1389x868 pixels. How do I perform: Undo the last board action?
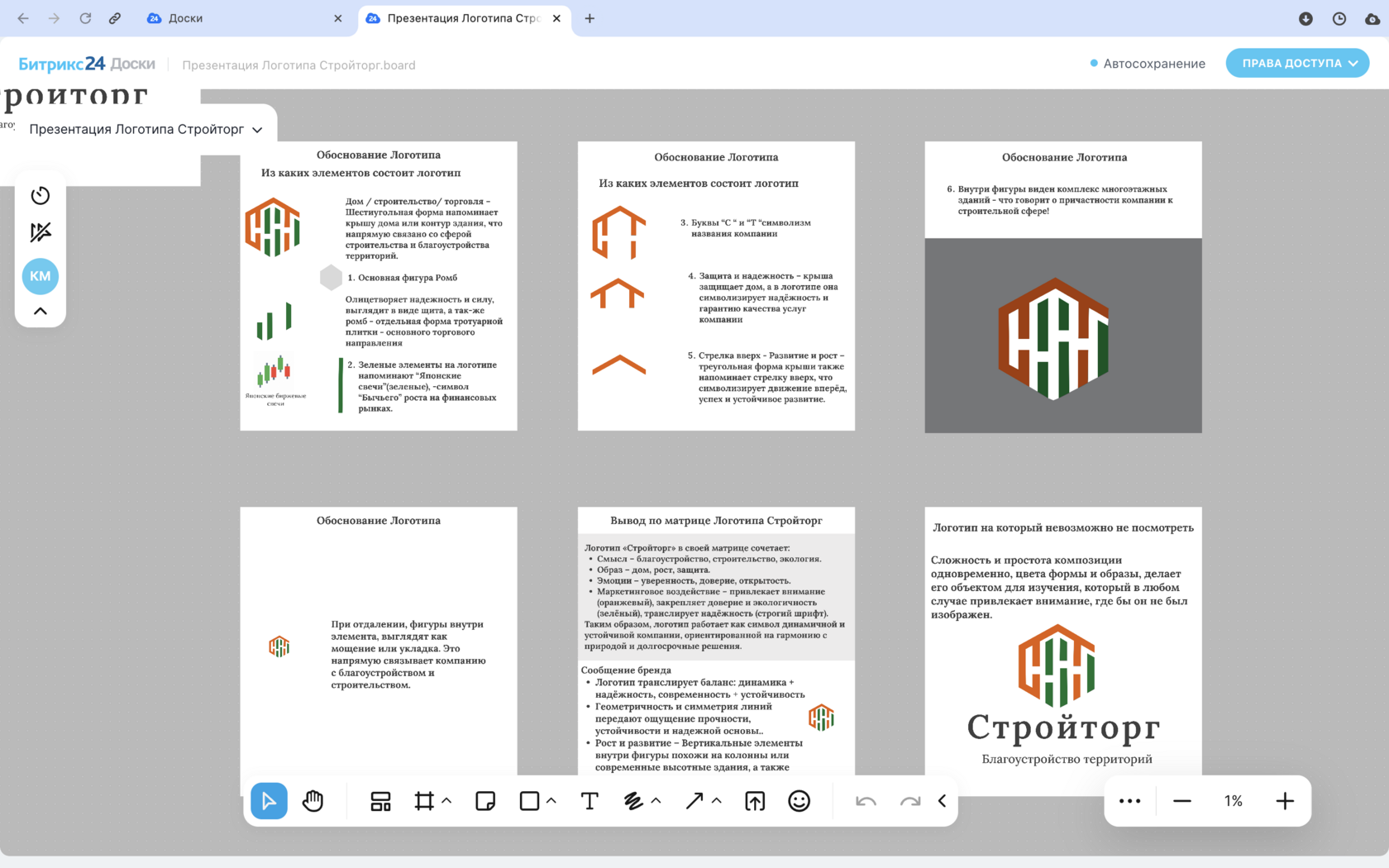click(866, 801)
